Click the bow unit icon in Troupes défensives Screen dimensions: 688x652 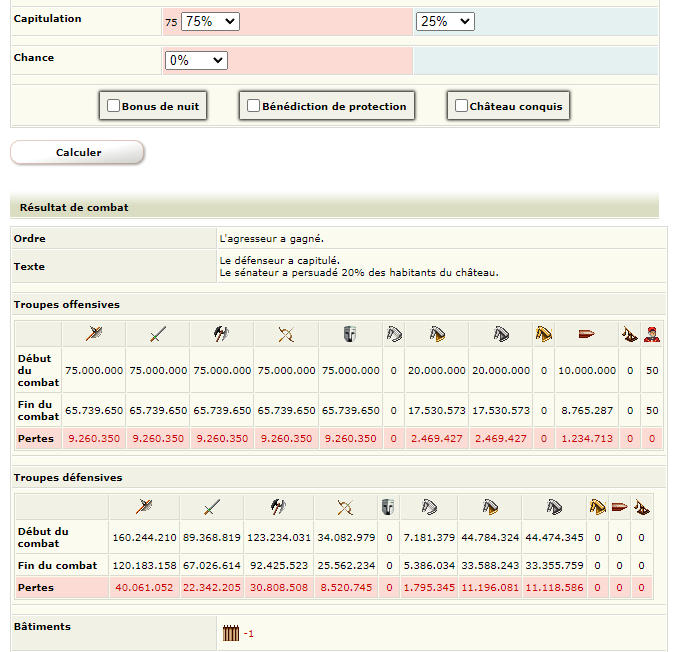(345, 507)
